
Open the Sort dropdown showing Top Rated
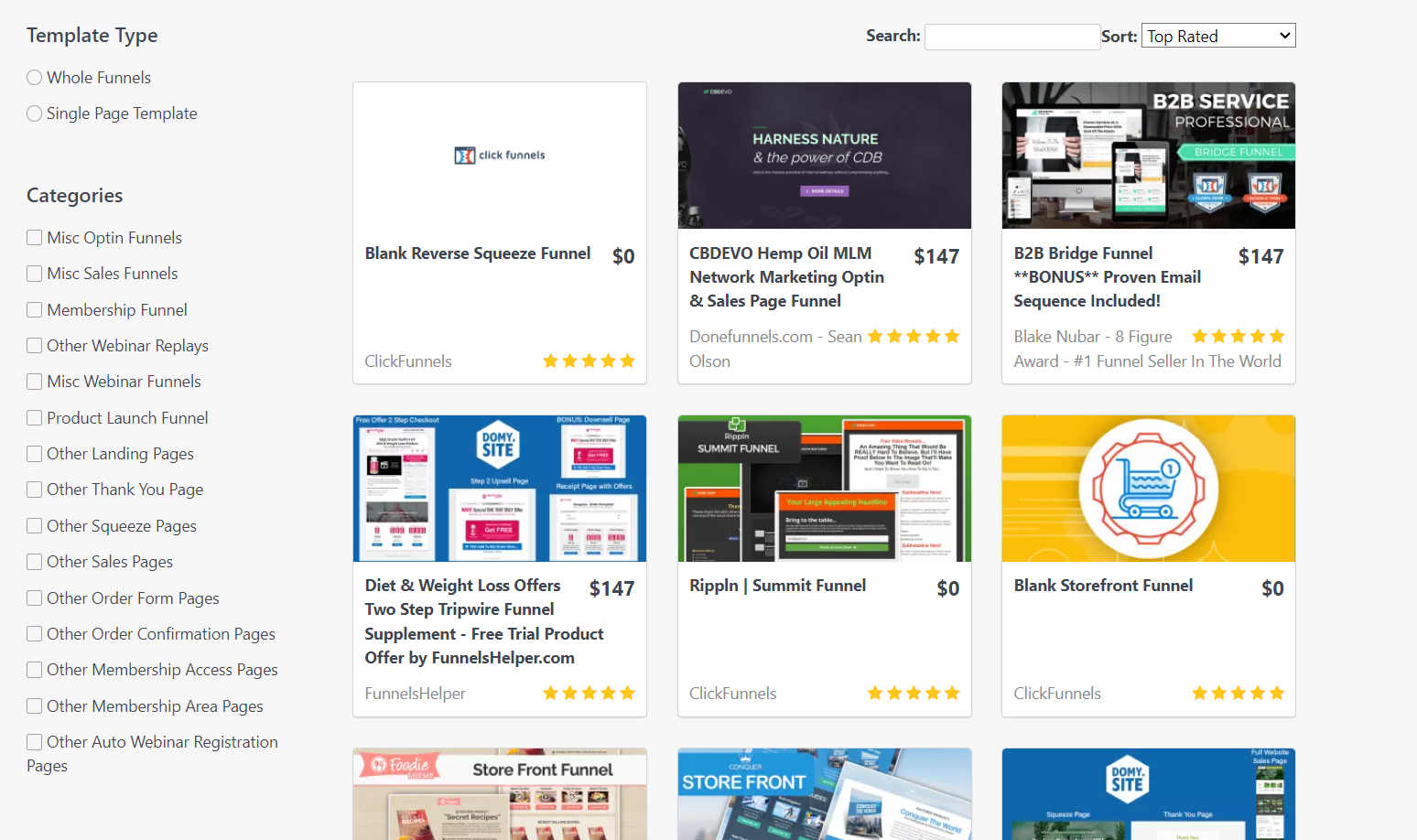click(1218, 36)
